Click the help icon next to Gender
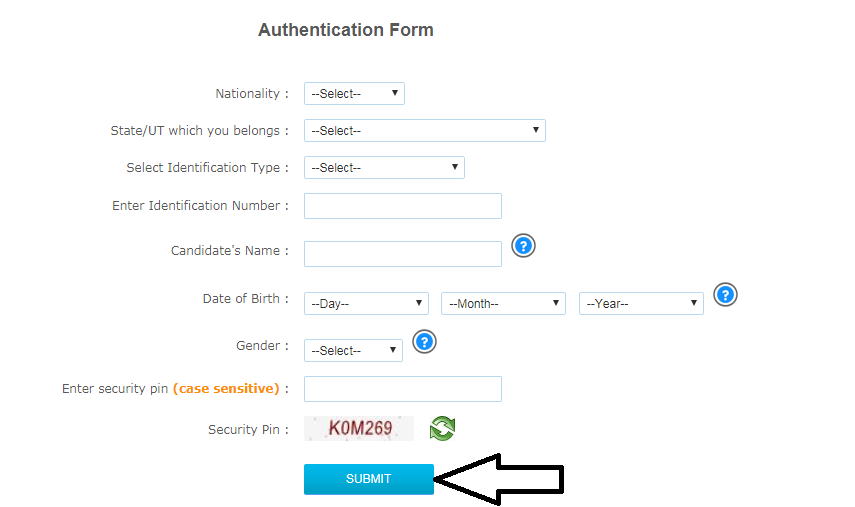Viewport: 855px width, 507px height. coord(424,342)
